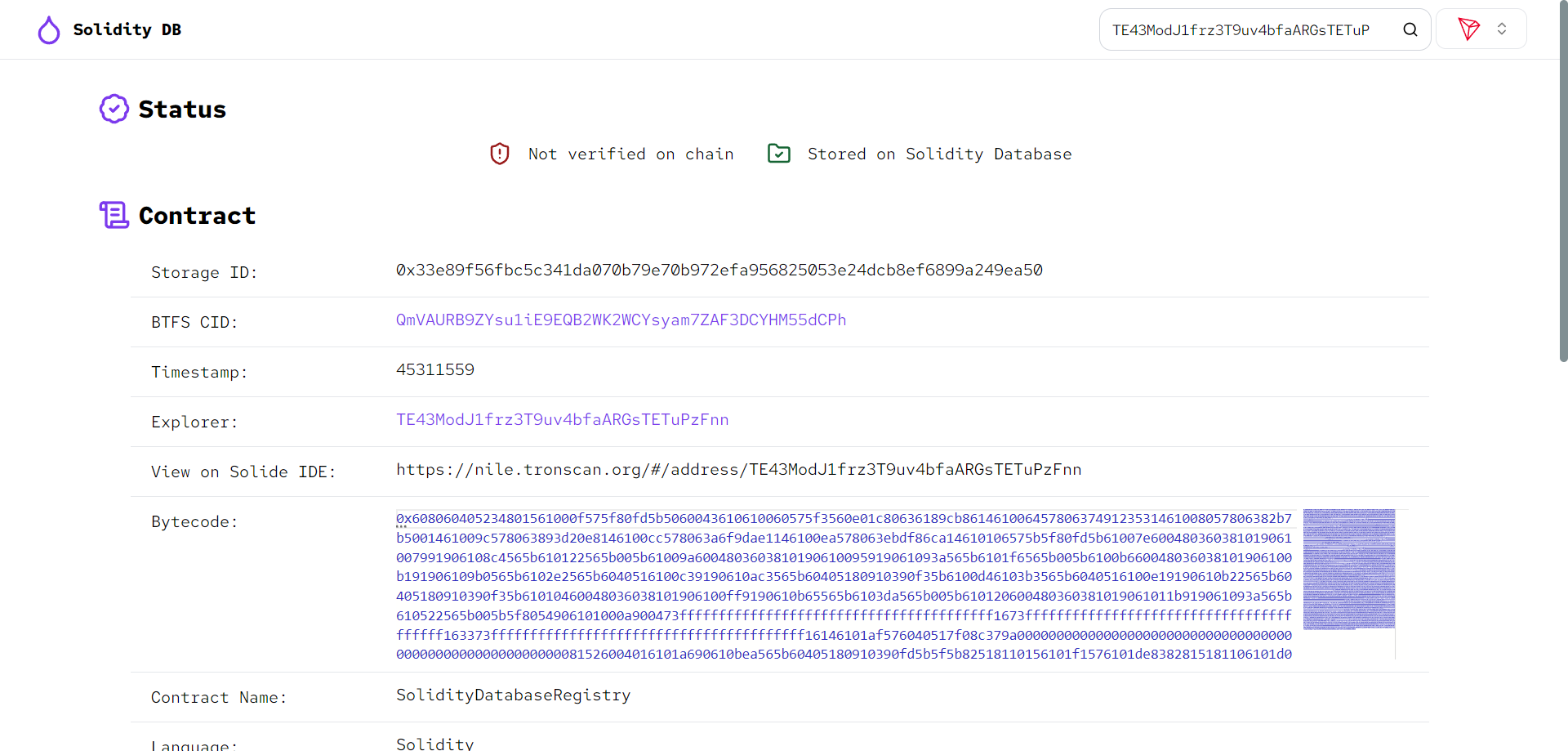Click the Stored folder check icon
The image size is (1568, 751).
[779, 154]
